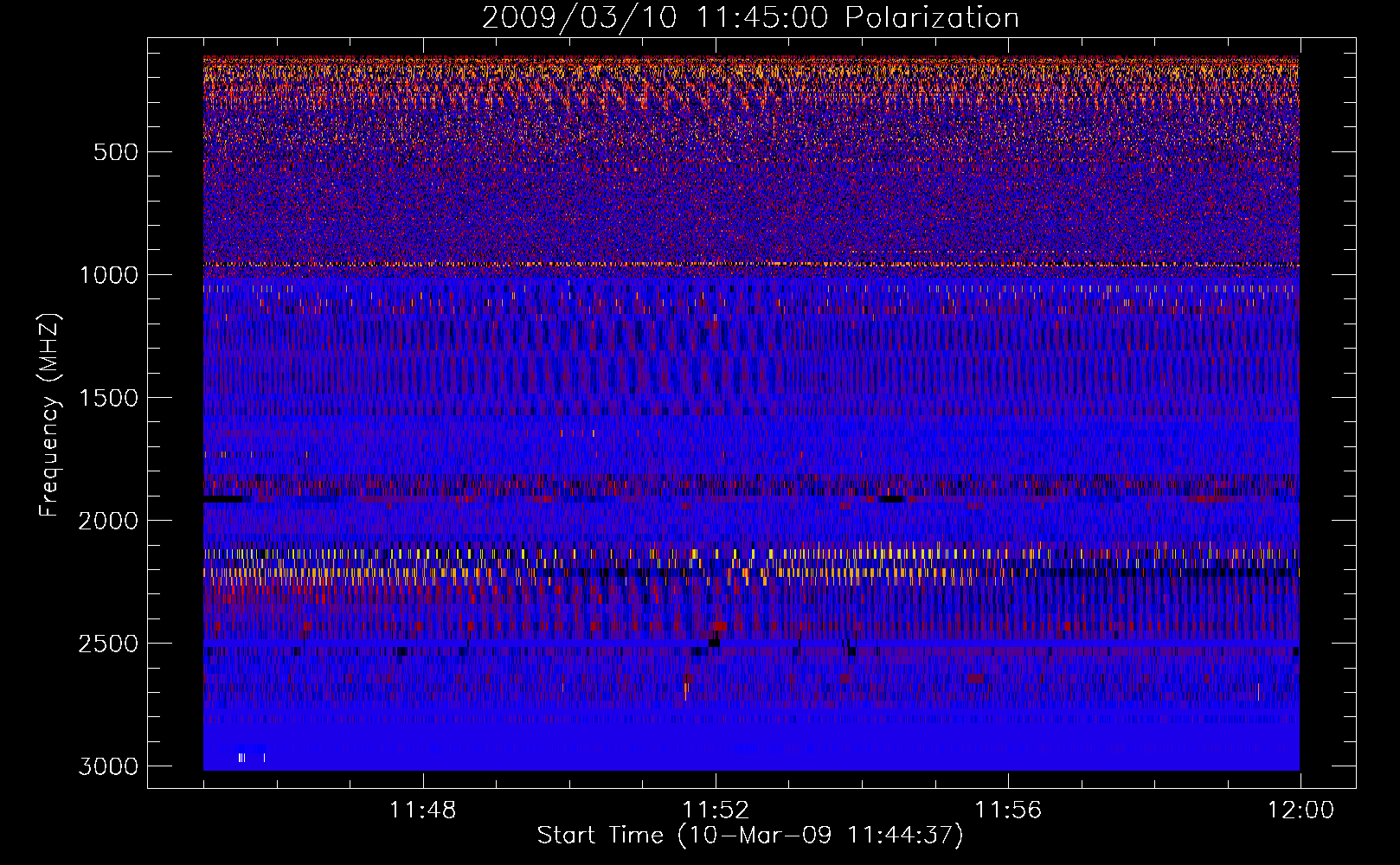Screen dimensions: 1400x865
Task: Click the frequency tick label "2500"
Action: pos(108,644)
